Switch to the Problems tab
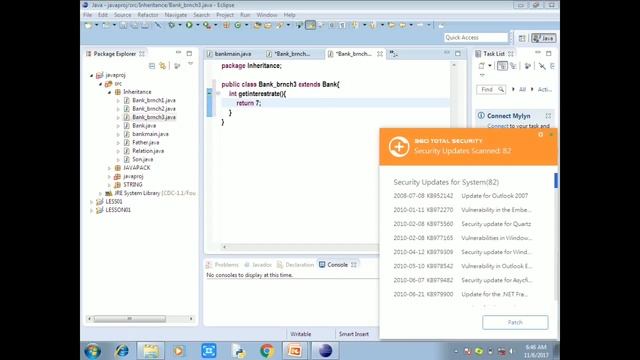Image resolution: width=640 pixels, height=360 pixels. [x=222, y=265]
